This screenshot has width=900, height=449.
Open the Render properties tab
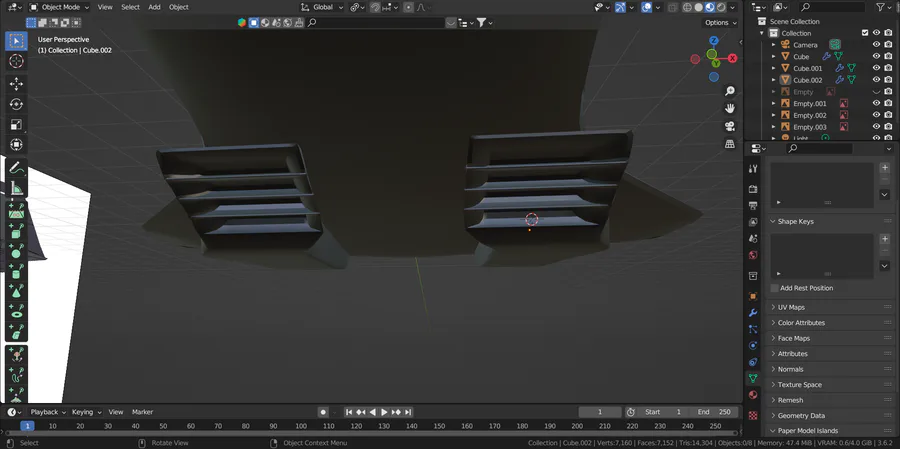(x=753, y=189)
